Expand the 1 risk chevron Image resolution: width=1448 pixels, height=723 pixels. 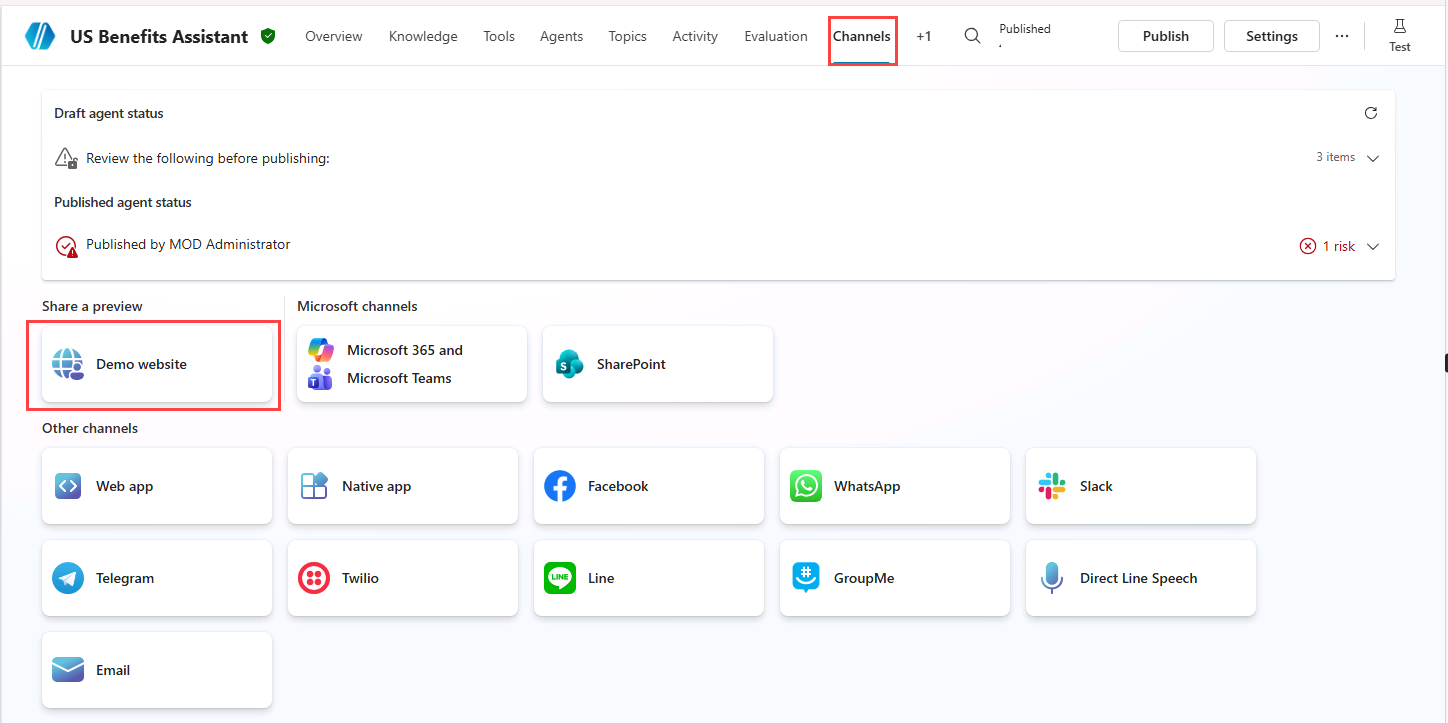click(x=1373, y=247)
